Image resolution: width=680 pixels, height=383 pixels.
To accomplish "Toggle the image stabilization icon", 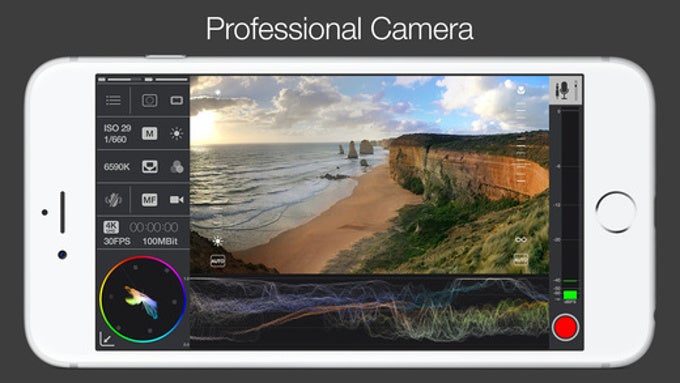I will pyautogui.click(x=113, y=200).
